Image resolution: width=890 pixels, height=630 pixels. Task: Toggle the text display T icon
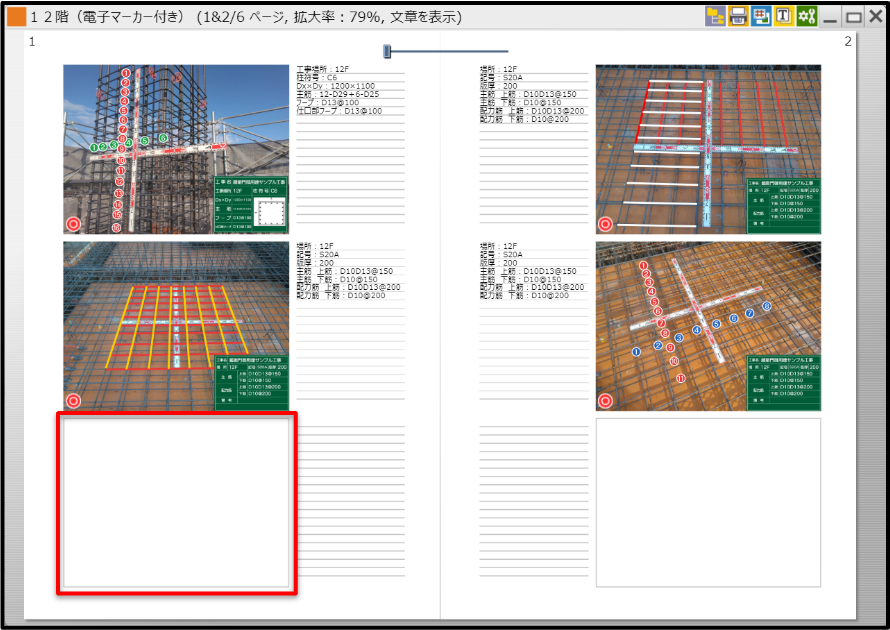point(784,16)
